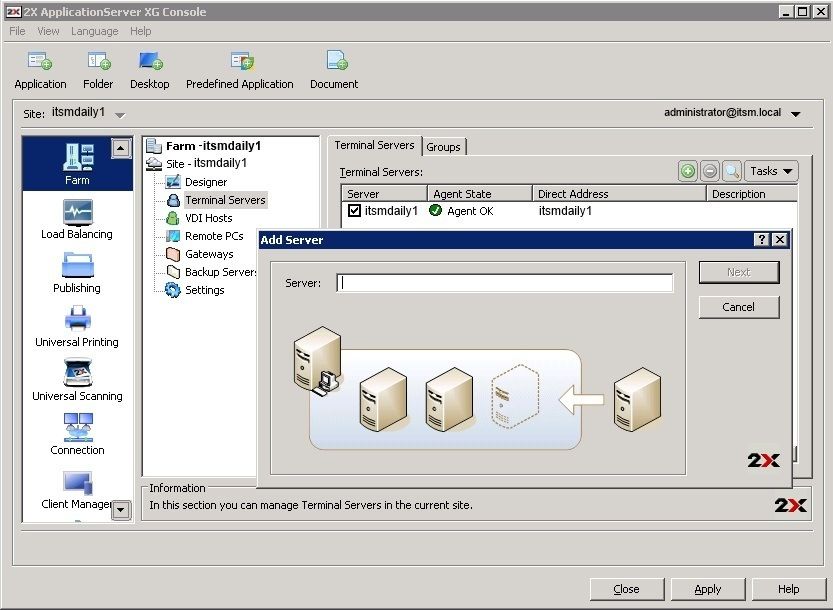Screen dimensions: 833x610
Task: Select Remote PCs tree node
Action: (x=214, y=236)
